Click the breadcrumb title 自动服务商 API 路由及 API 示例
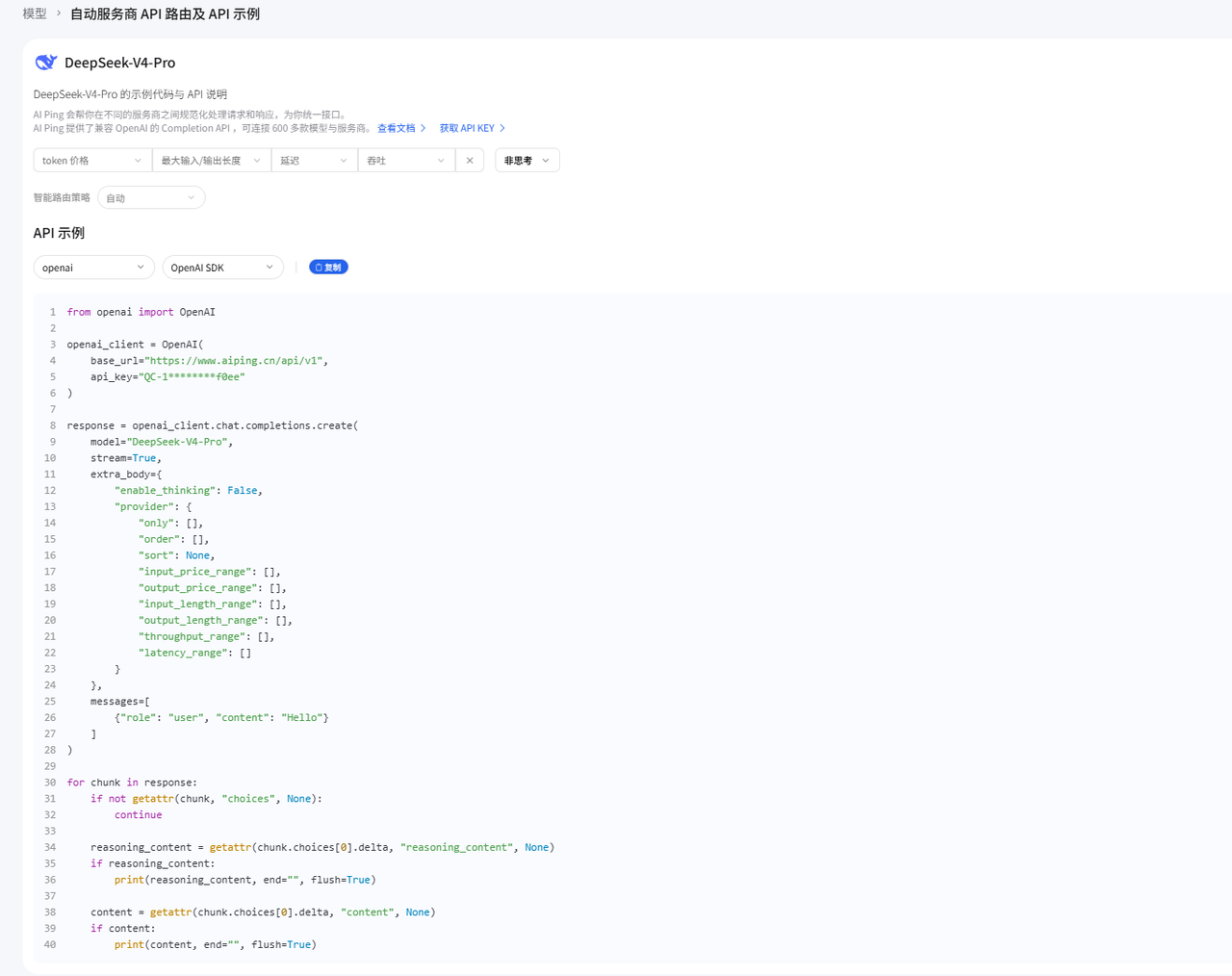1232x976 pixels. coord(165,14)
